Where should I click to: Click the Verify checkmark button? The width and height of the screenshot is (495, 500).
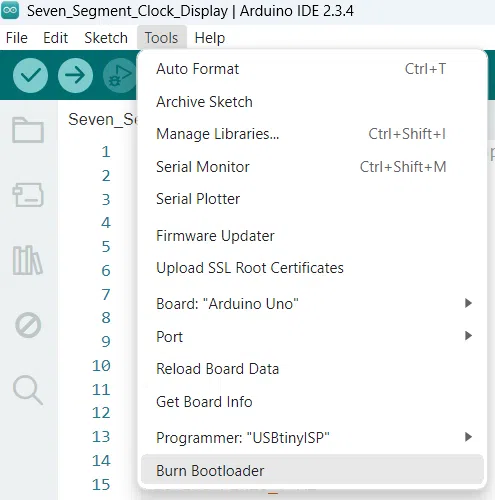click(x=30, y=75)
